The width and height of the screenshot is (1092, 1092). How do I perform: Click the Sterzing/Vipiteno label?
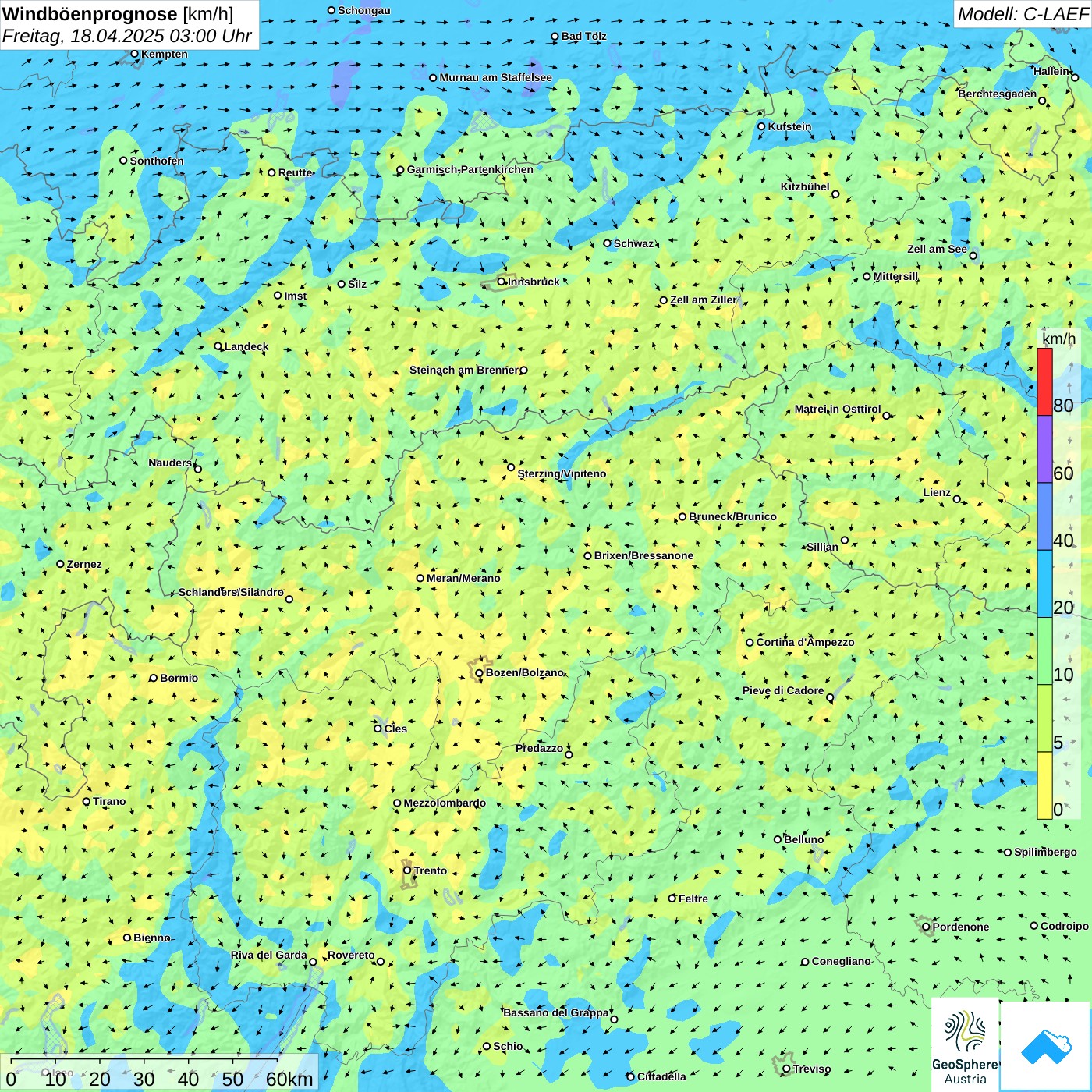[562, 473]
